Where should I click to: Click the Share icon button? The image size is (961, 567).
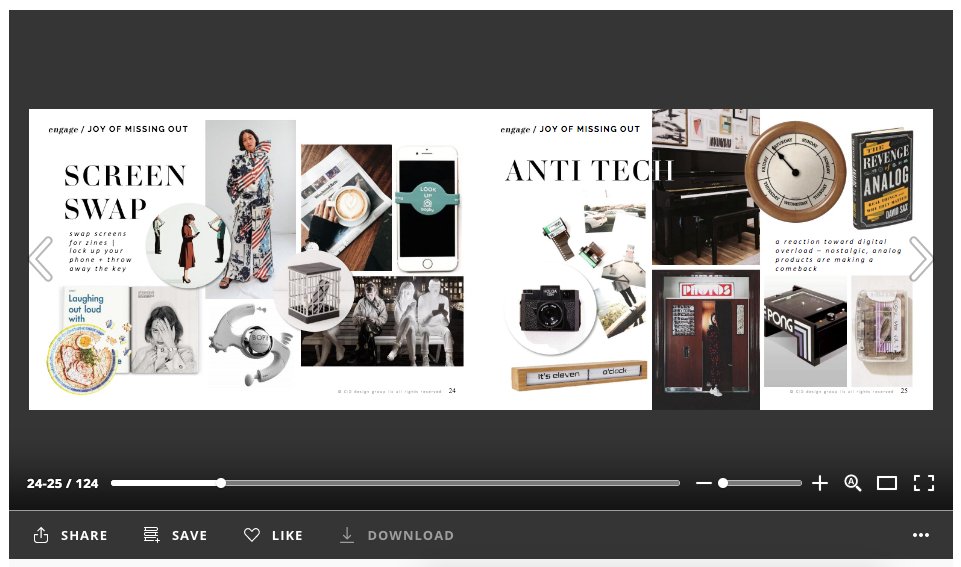coord(70,535)
